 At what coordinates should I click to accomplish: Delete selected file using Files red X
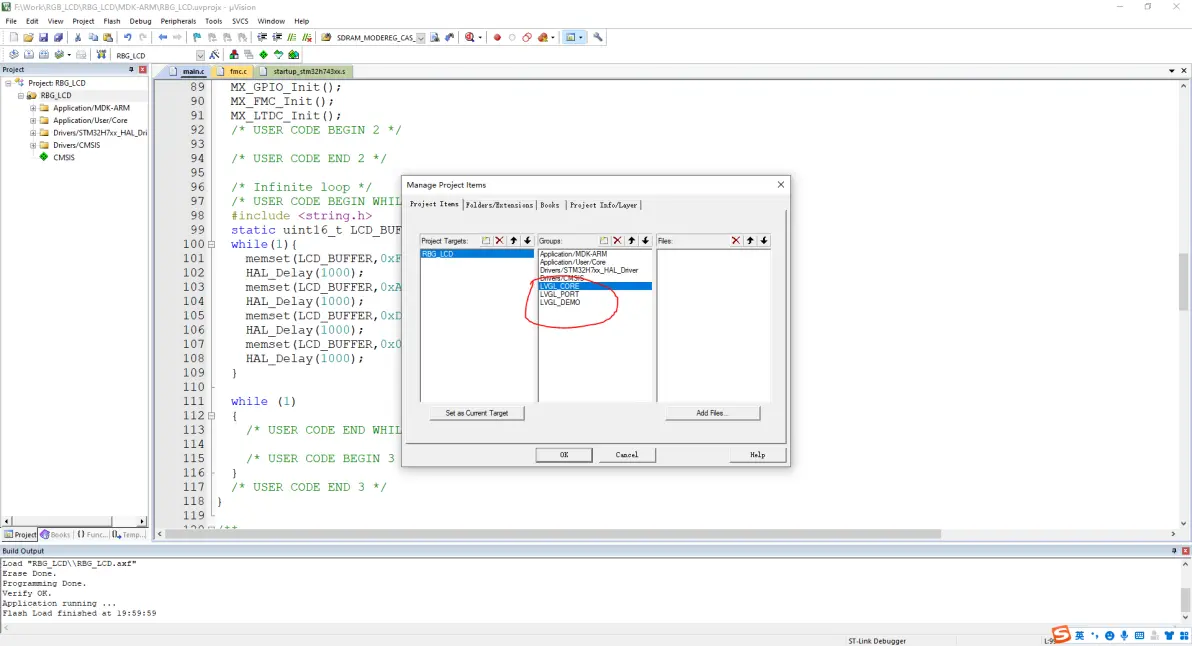pyautogui.click(x=736, y=241)
